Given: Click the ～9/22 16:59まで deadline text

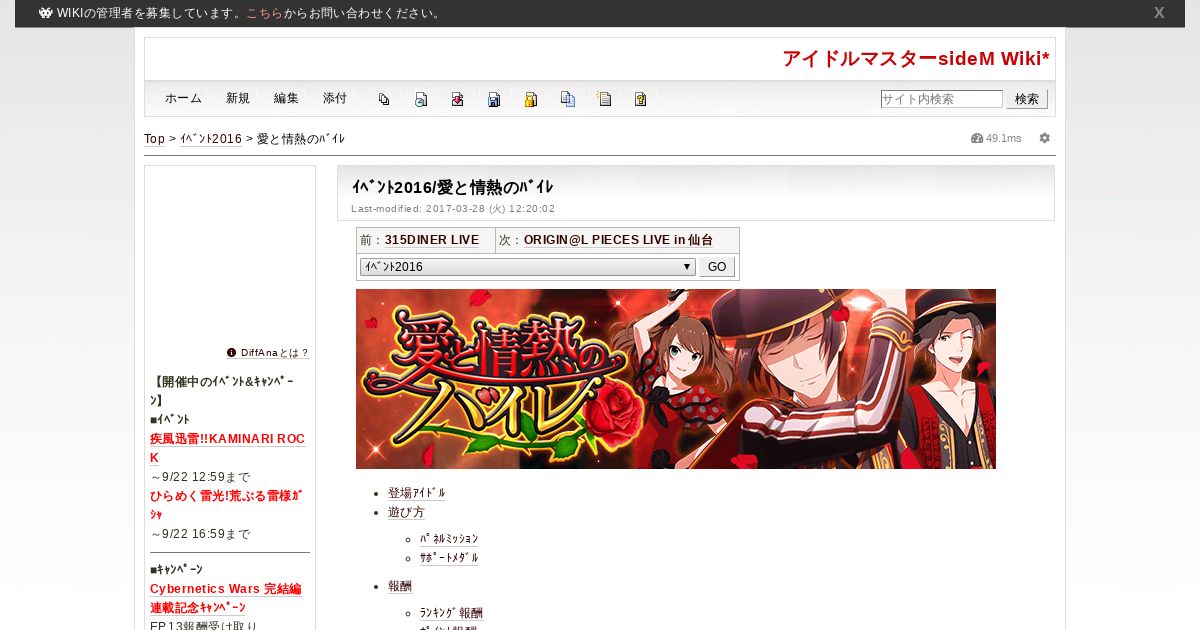Looking at the screenshot, I should (200, 534).
